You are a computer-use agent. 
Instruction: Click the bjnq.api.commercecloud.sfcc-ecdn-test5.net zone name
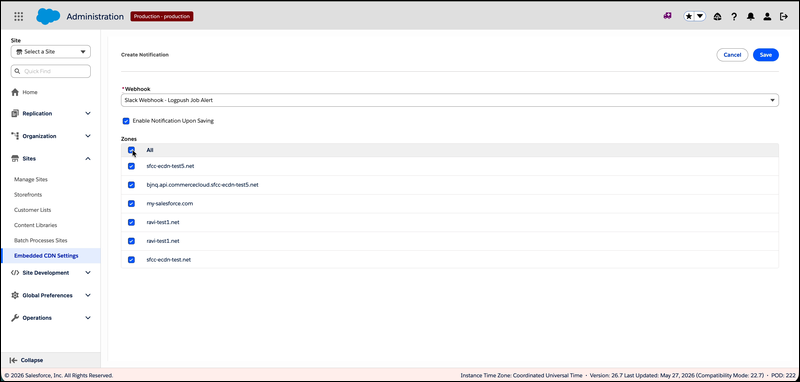[x=202, y=185]
